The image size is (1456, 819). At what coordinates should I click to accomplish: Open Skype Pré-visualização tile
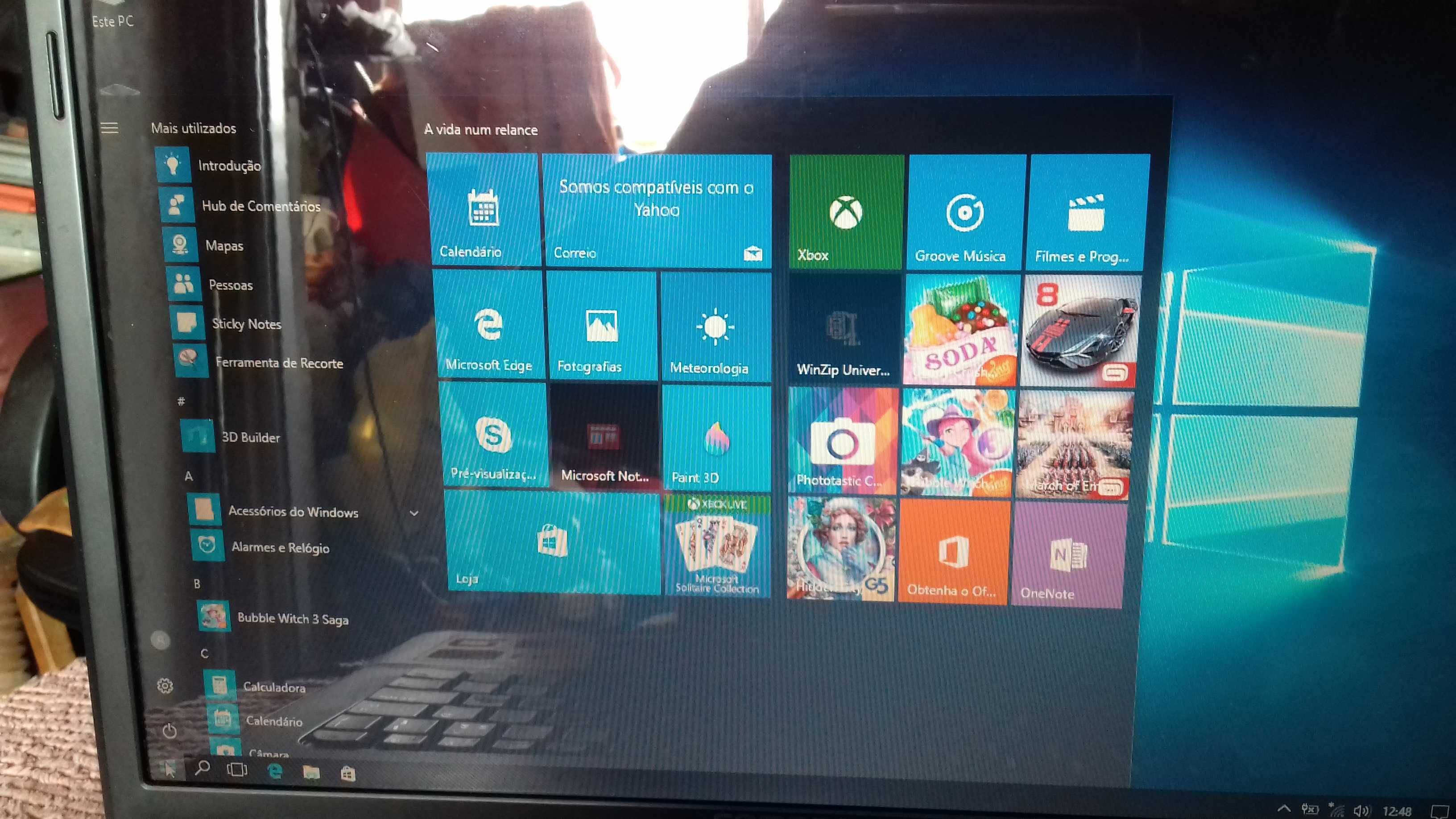tap(493, 434)
